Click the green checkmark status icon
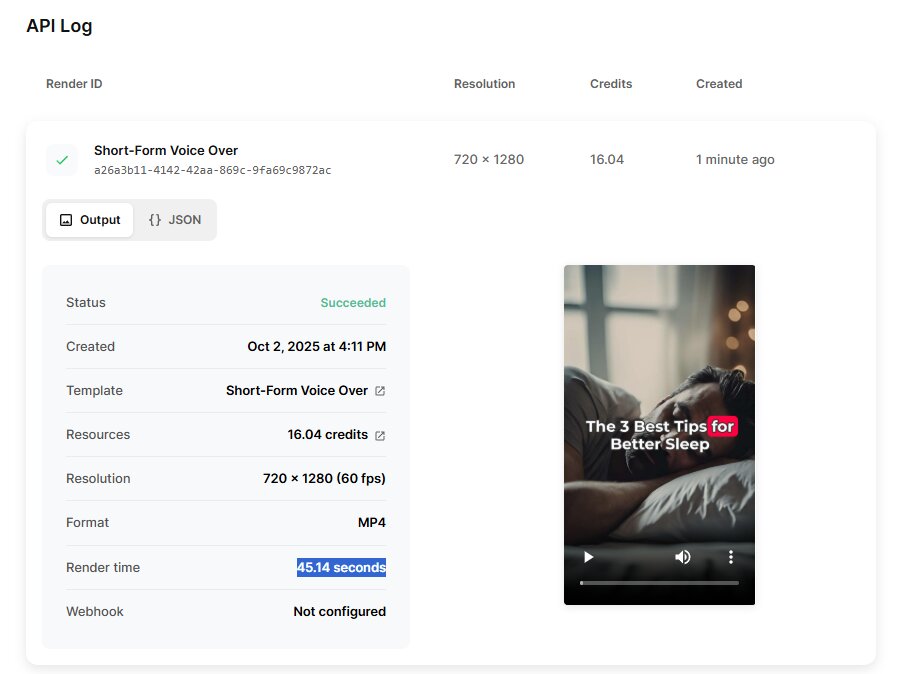Screen dimensions: 899x674 62,160
